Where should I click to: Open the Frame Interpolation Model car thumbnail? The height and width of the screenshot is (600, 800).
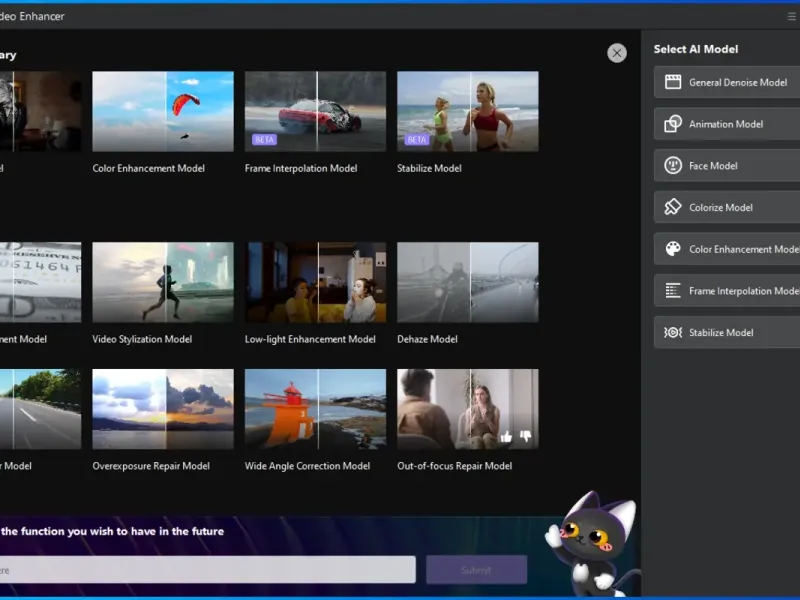pos(315,111)
